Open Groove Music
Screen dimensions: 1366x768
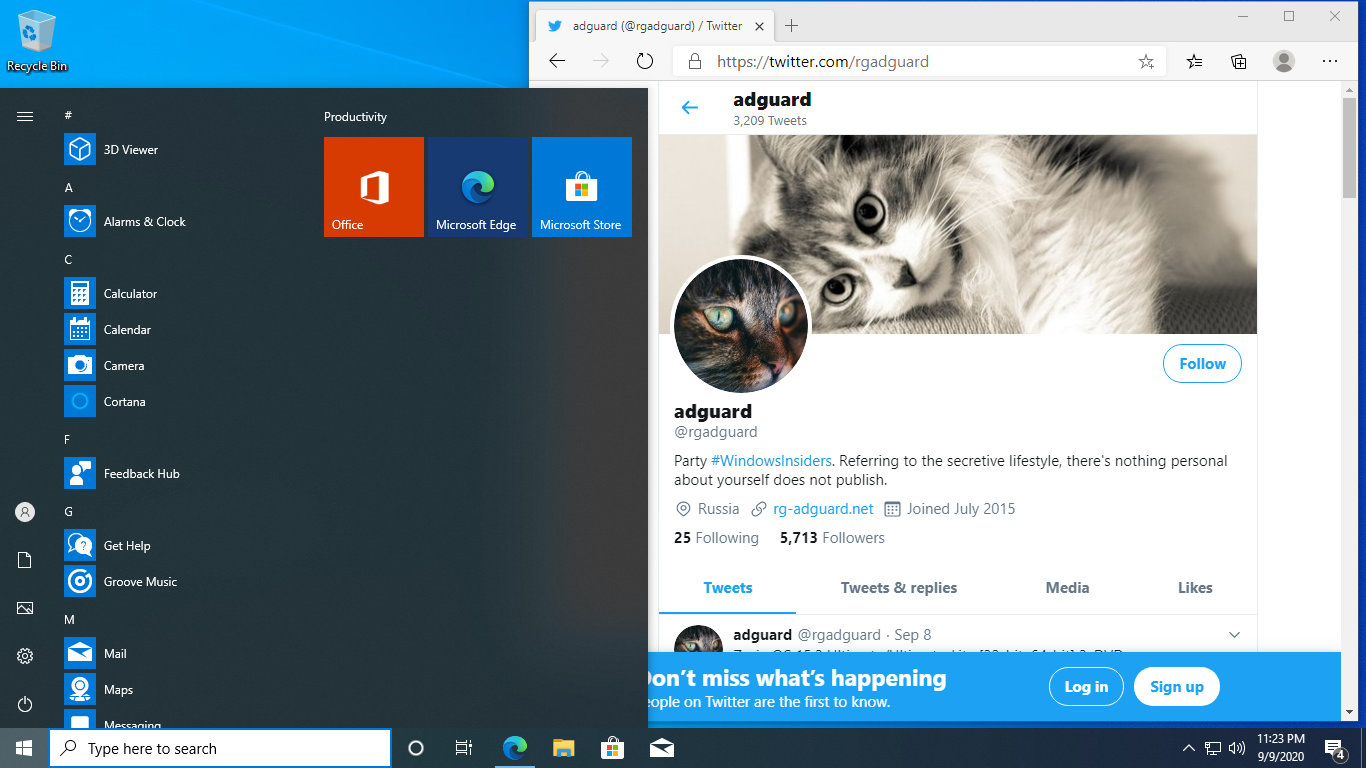180,582
